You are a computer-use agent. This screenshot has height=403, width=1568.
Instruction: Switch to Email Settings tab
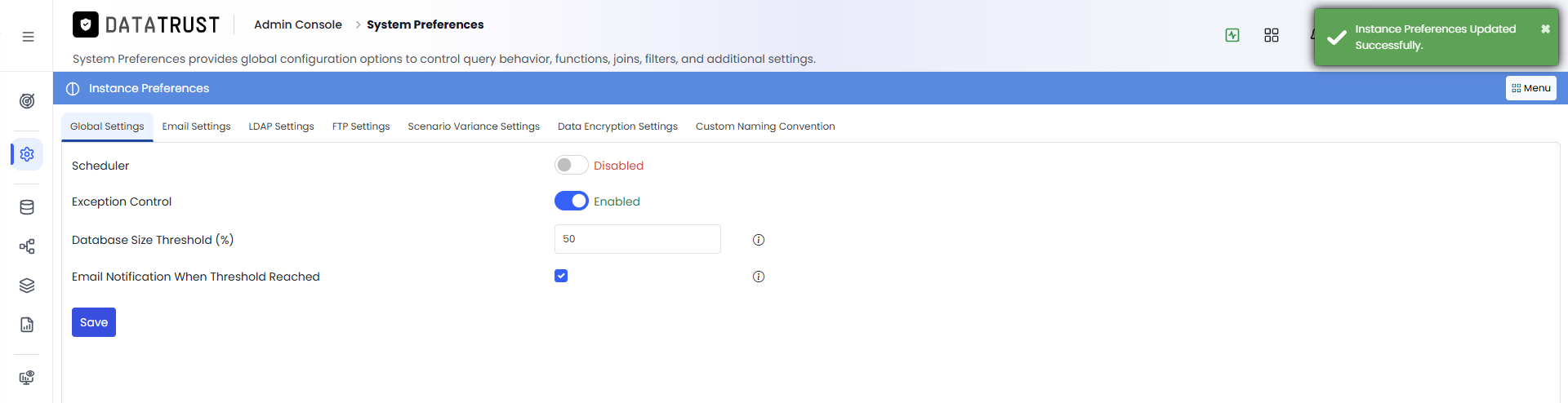click(x=196, y=126)
